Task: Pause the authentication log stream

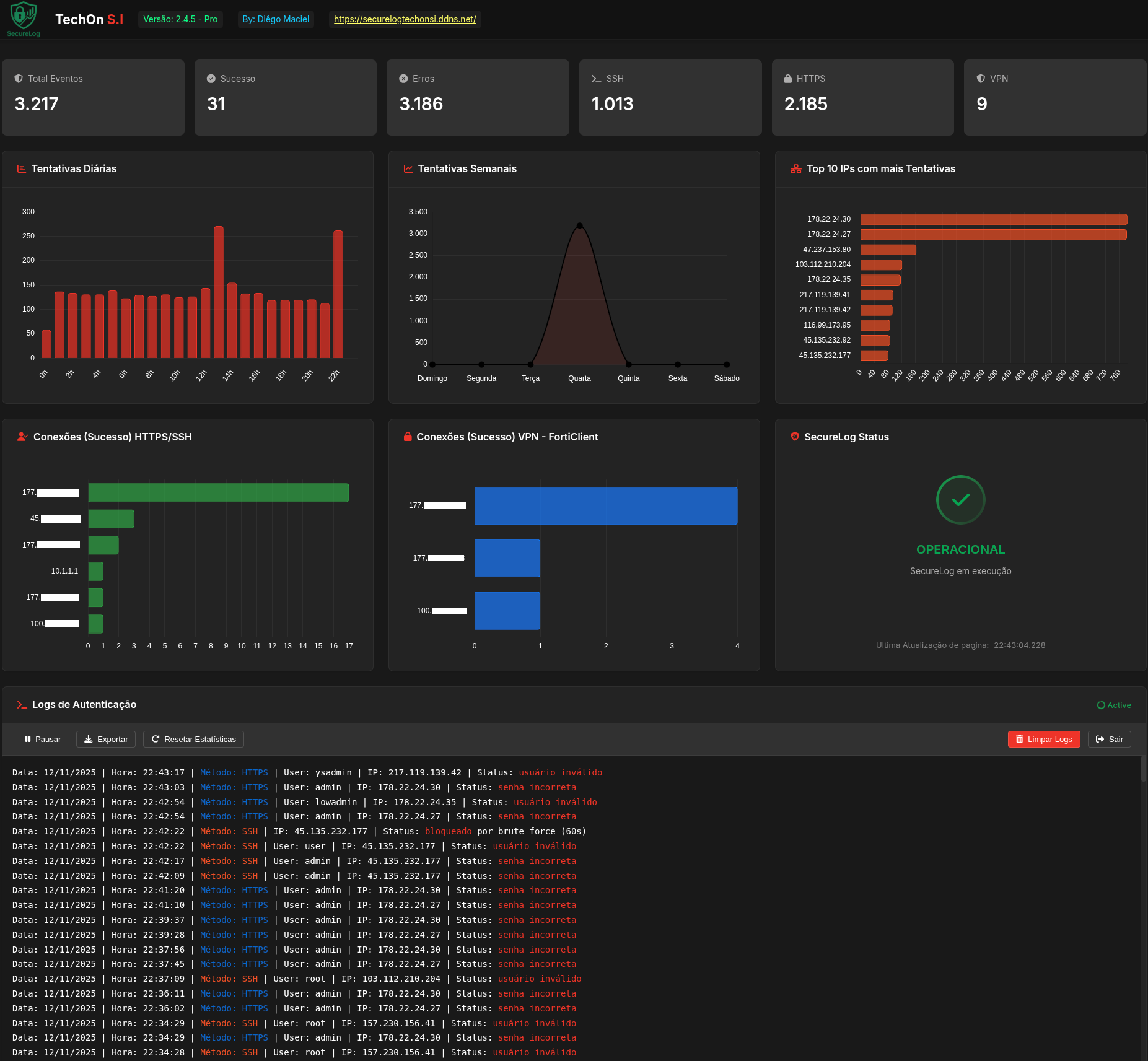Action: (42, 739)
